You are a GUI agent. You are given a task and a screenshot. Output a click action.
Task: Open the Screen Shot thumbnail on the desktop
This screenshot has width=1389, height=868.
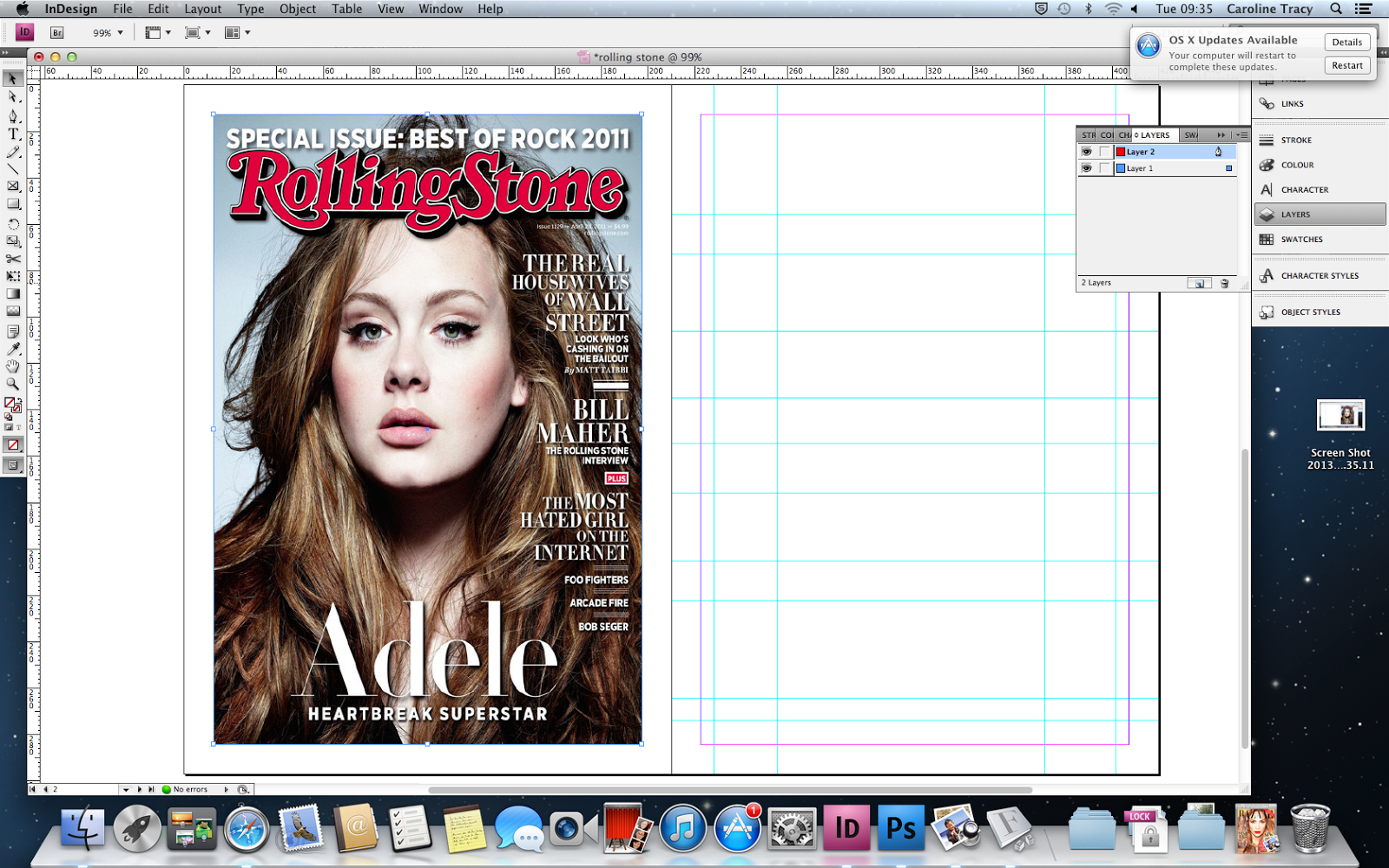click(x=1340, y=416)
